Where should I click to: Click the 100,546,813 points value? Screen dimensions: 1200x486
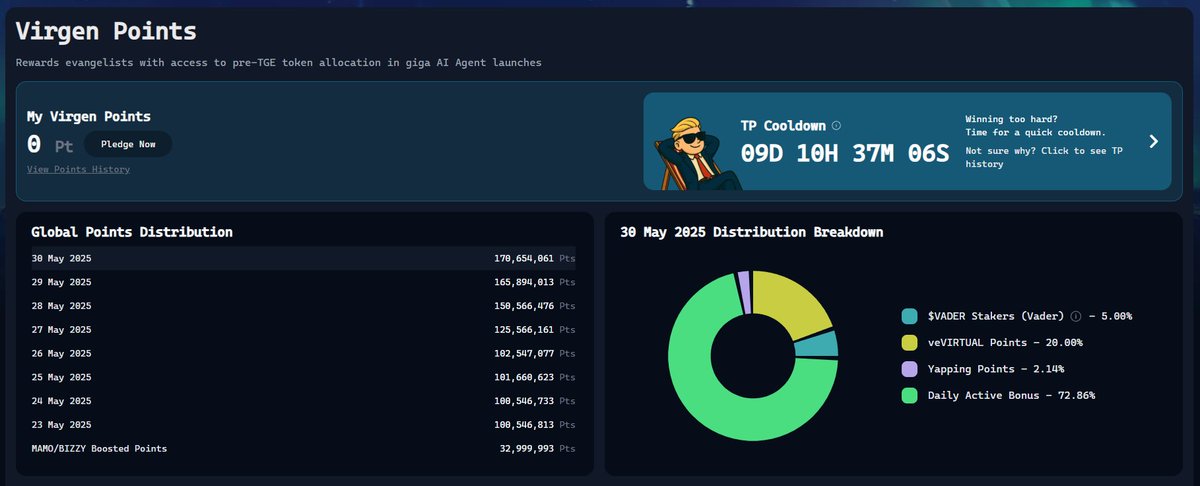pyautogui.click(x=524, y=425)
